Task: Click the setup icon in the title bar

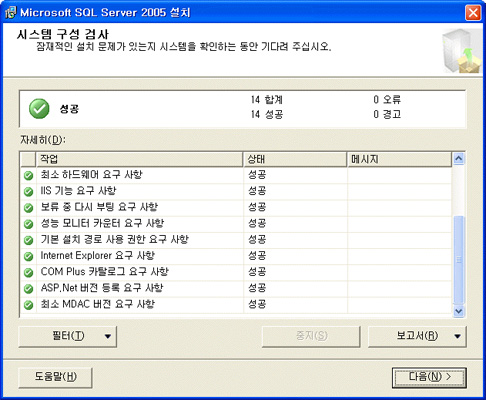Action: coord(10,12)
